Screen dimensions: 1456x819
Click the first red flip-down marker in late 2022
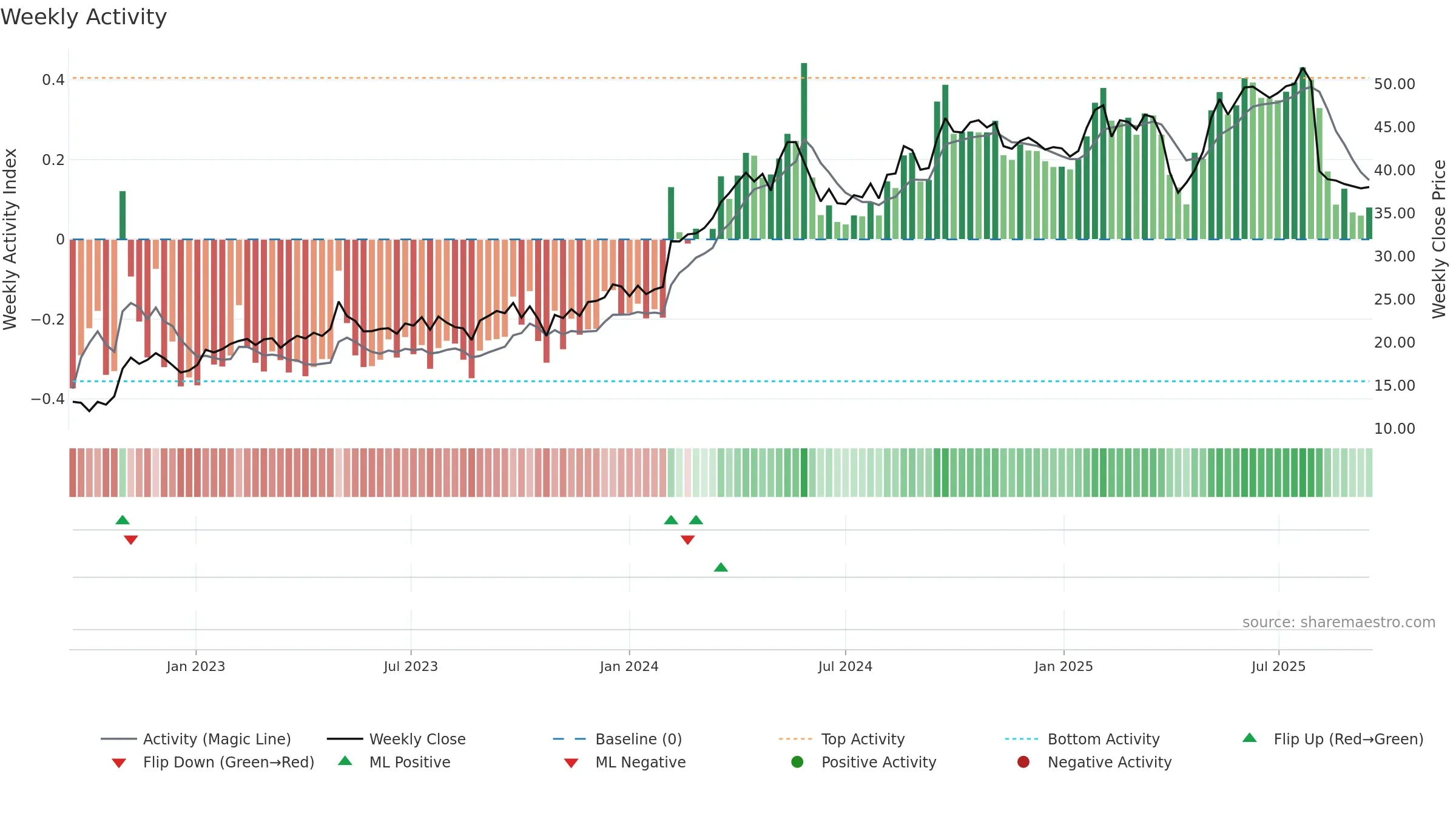pyautogui.click(x=131, y=540)
